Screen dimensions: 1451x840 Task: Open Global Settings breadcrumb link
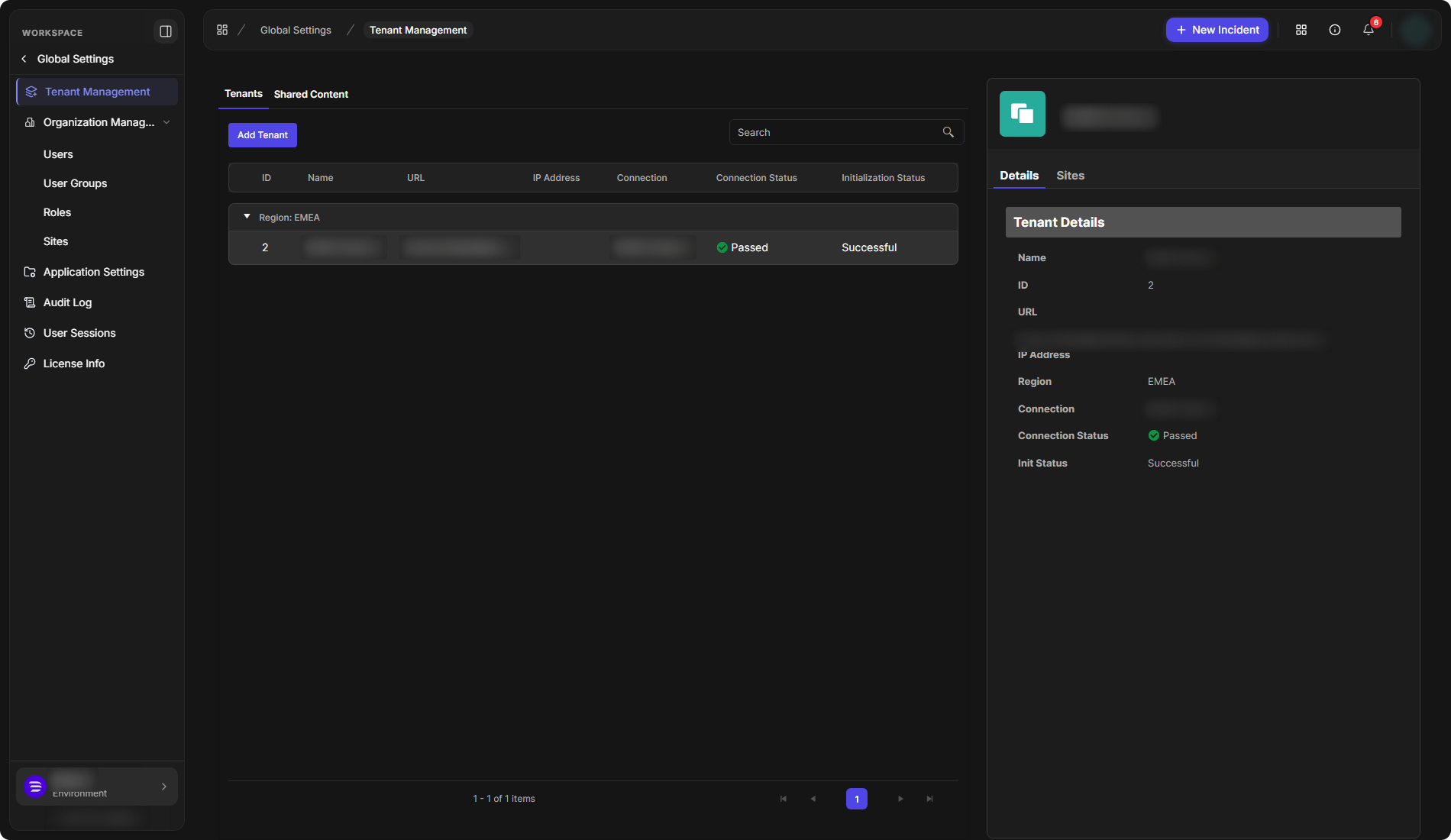pos(296,30)
